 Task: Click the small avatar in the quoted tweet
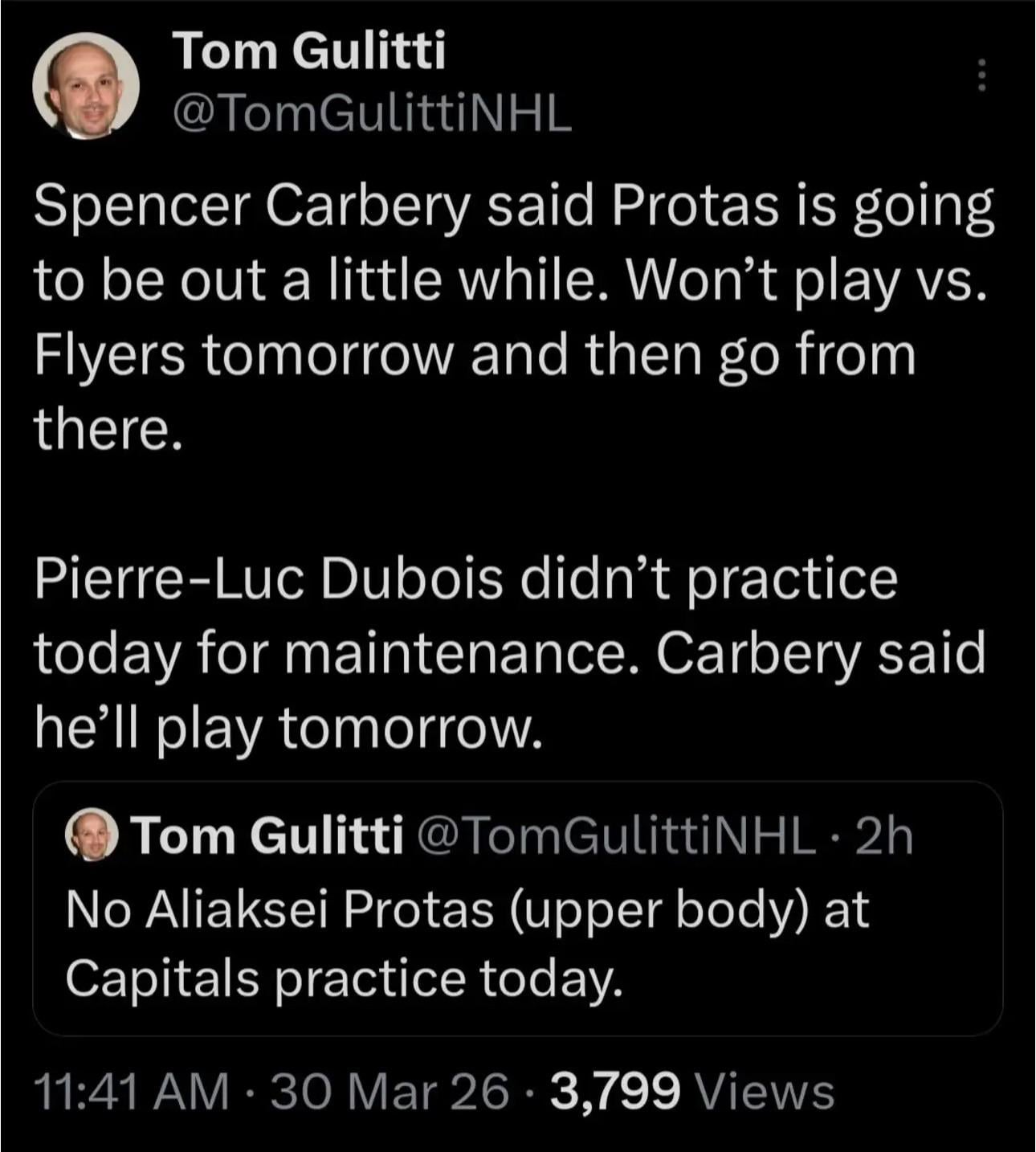(91, 835)
